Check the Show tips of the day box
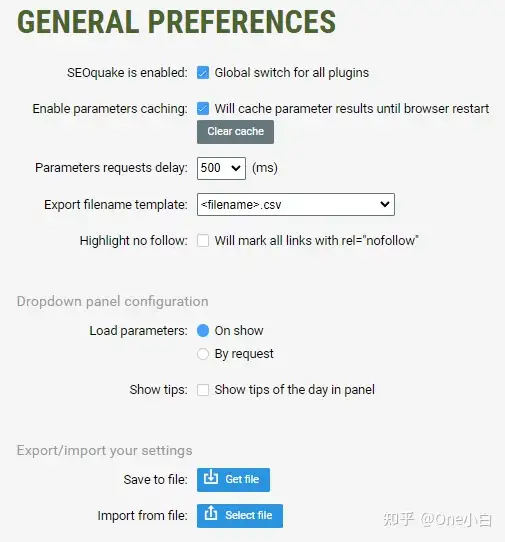This screenshot has height=542, width=505. 203,390
